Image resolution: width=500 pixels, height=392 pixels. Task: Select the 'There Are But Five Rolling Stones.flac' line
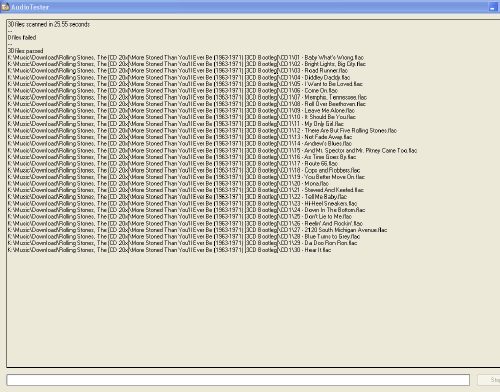(x=202, y=130)
